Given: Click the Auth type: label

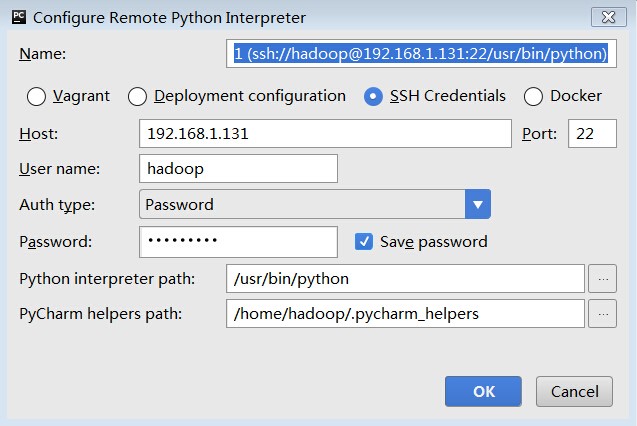Looking at the screenshot, I should click(57, 205).
